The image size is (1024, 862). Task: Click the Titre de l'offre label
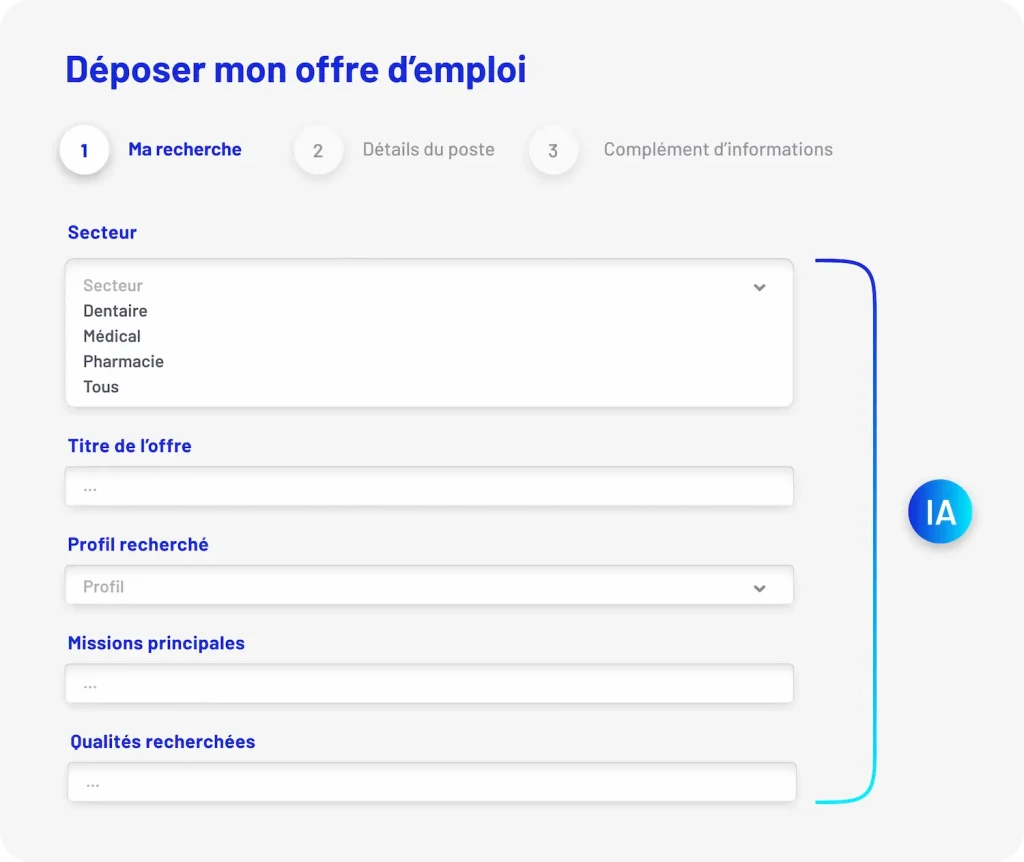pyautogui.click(x=130, y=446)
